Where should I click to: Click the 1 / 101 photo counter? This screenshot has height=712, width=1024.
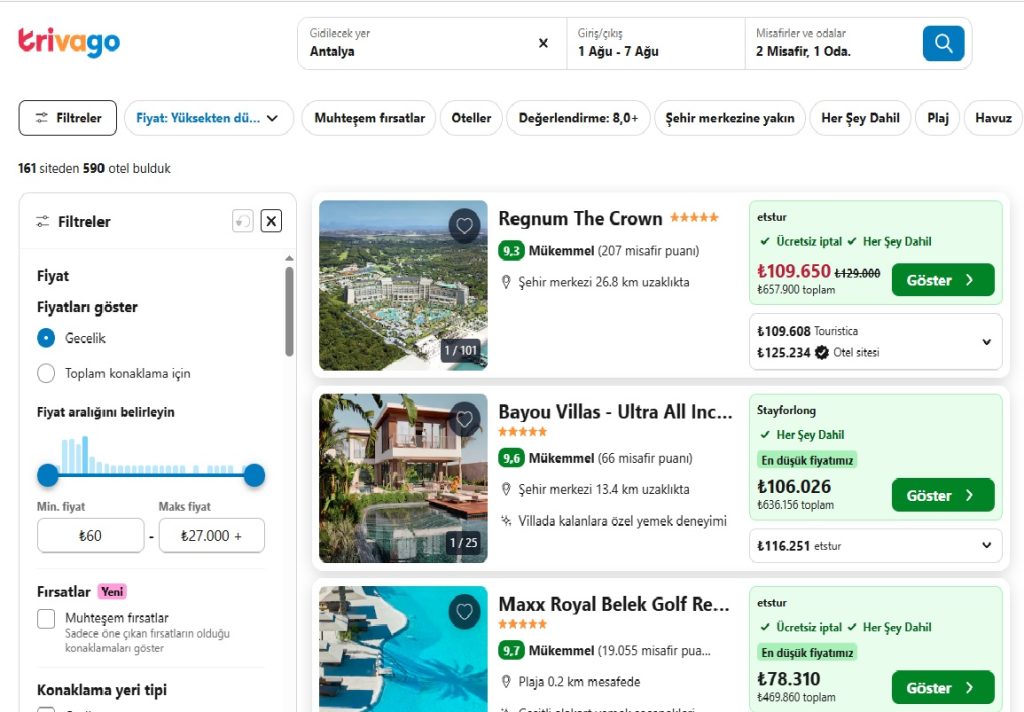pyautogui.click(x=461, y=350)
